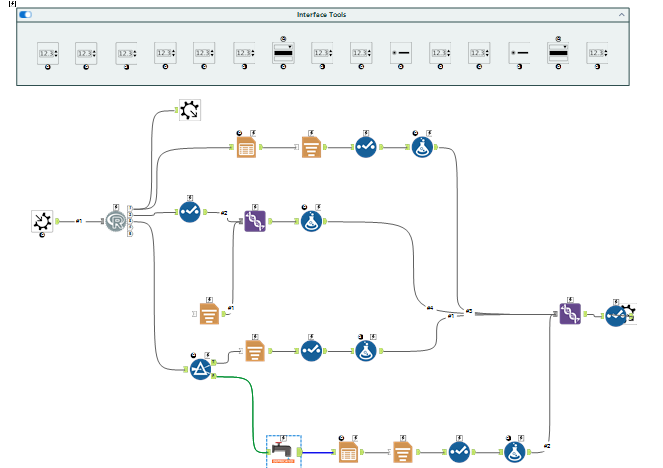
Task: Select the R tool
Action: [115, 221]
